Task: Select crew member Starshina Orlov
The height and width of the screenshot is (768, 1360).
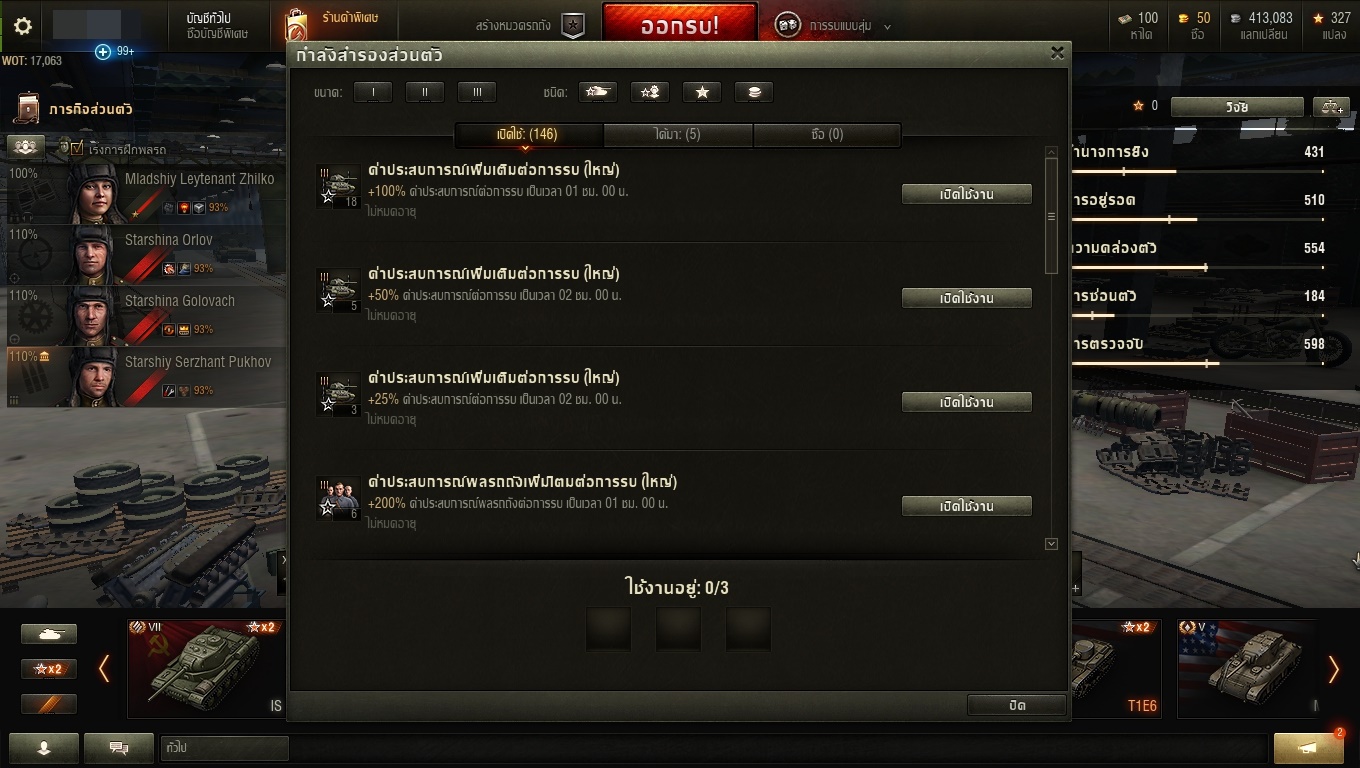Action: tap(142, 254)
